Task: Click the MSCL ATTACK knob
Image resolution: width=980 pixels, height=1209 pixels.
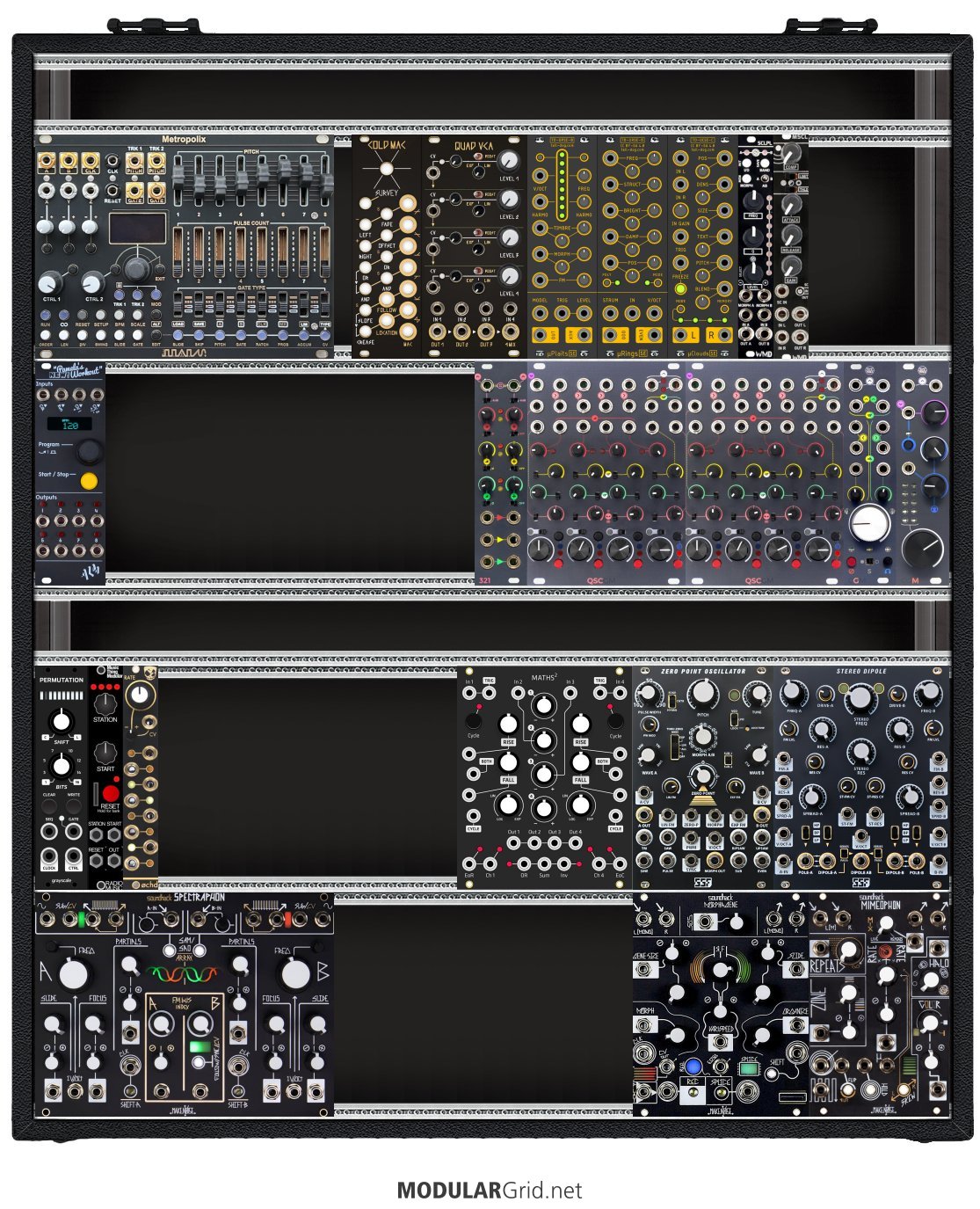Action: (x=790, y=207)
